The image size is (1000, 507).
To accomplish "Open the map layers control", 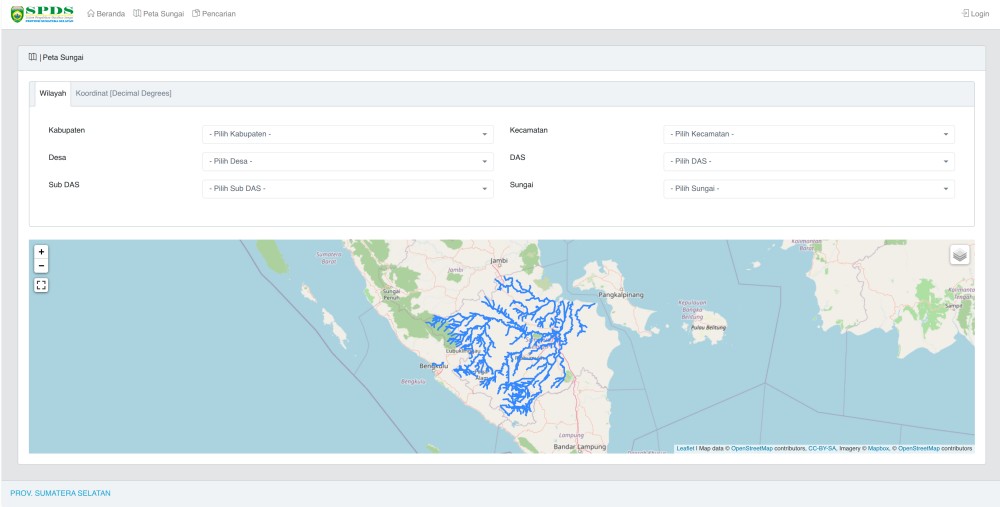I will (x=960, y=255).
